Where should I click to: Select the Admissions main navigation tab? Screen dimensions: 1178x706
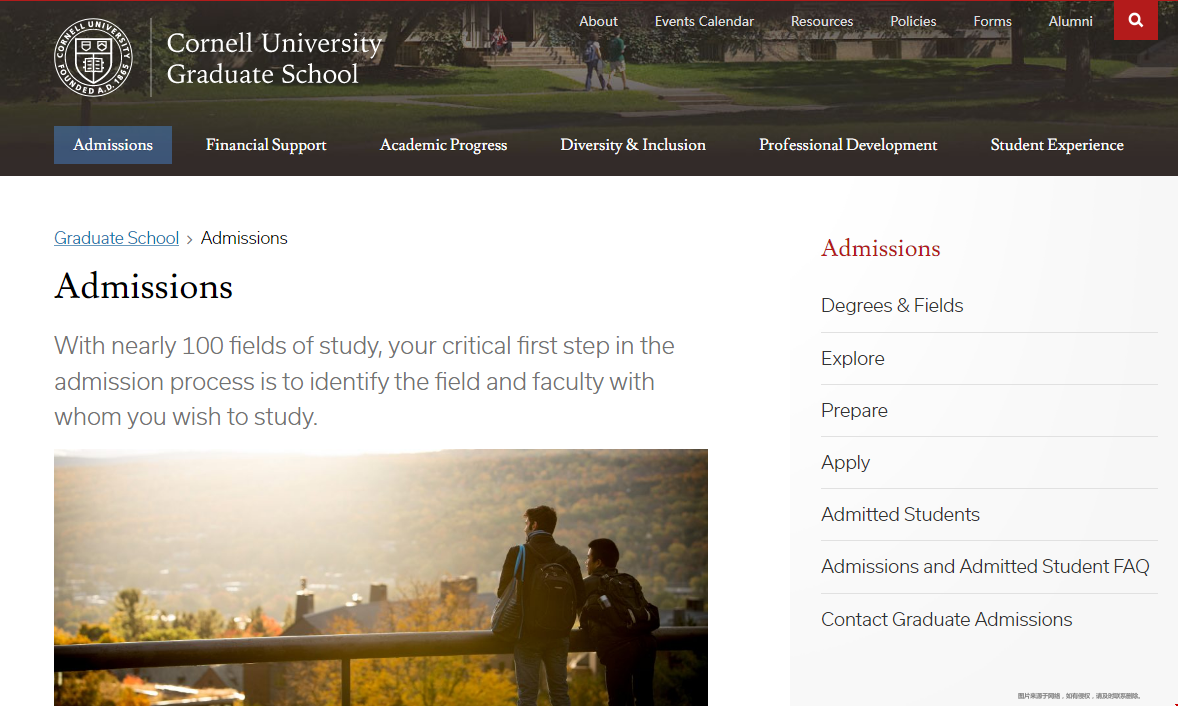click(113, 145)
